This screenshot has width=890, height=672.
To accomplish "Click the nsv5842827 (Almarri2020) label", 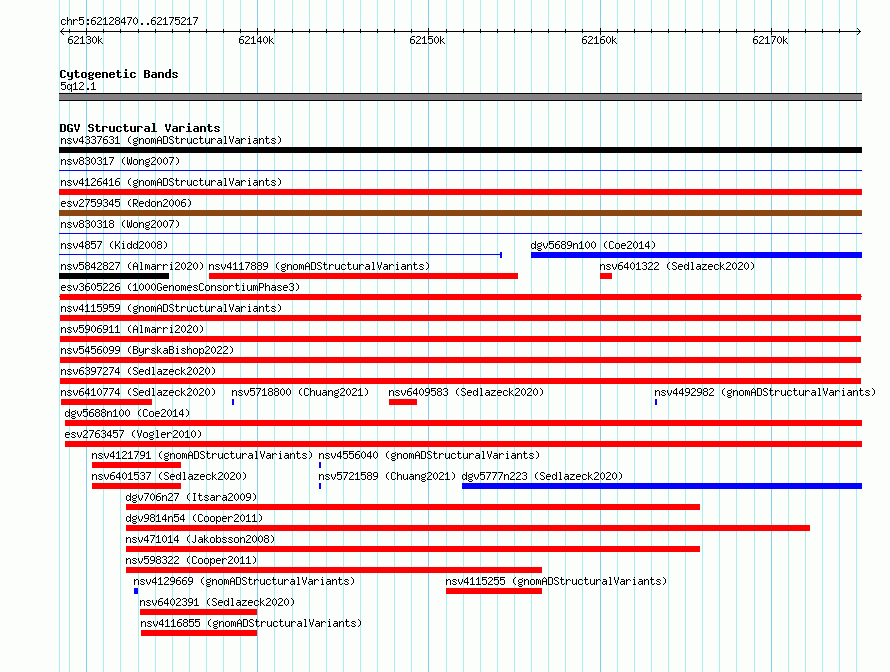I will [x=132, y=266].
